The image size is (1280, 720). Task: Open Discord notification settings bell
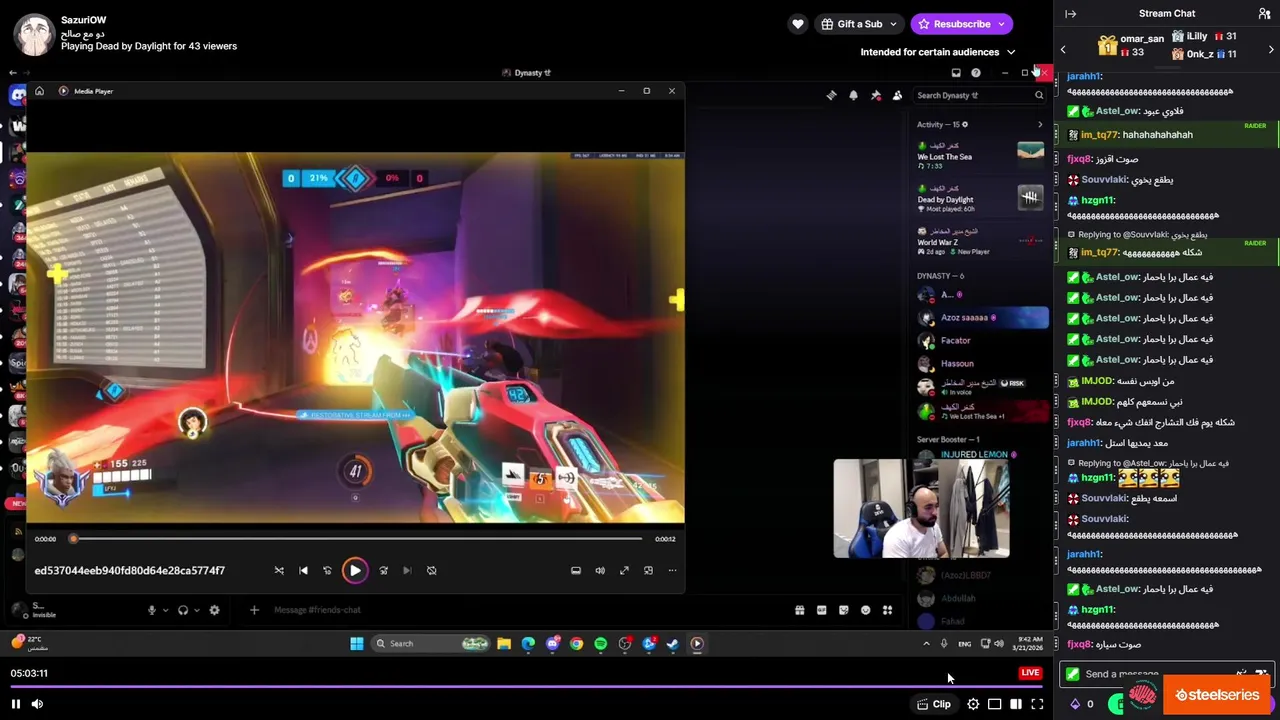[853, 95]
